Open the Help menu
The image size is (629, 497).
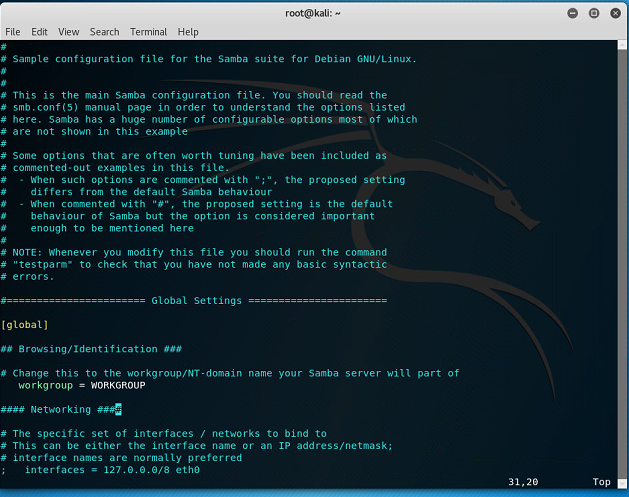click(x=188, y=32)
